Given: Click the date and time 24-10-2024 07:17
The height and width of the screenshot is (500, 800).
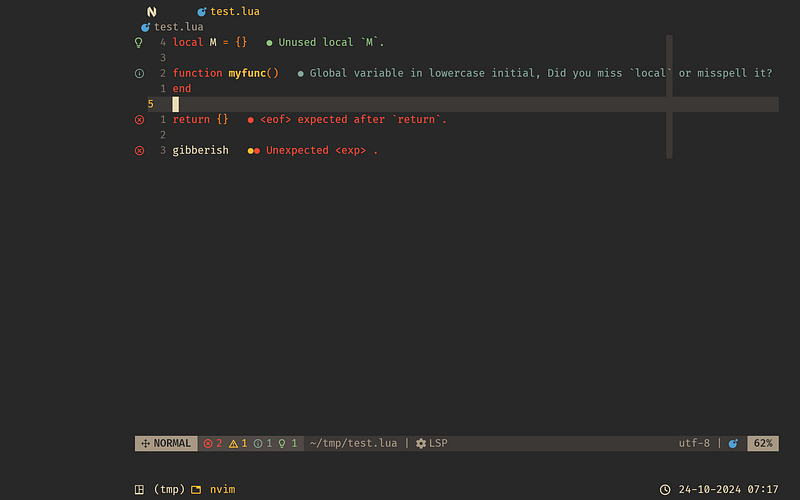Looking at the screenshot, I should coord(728,489).
